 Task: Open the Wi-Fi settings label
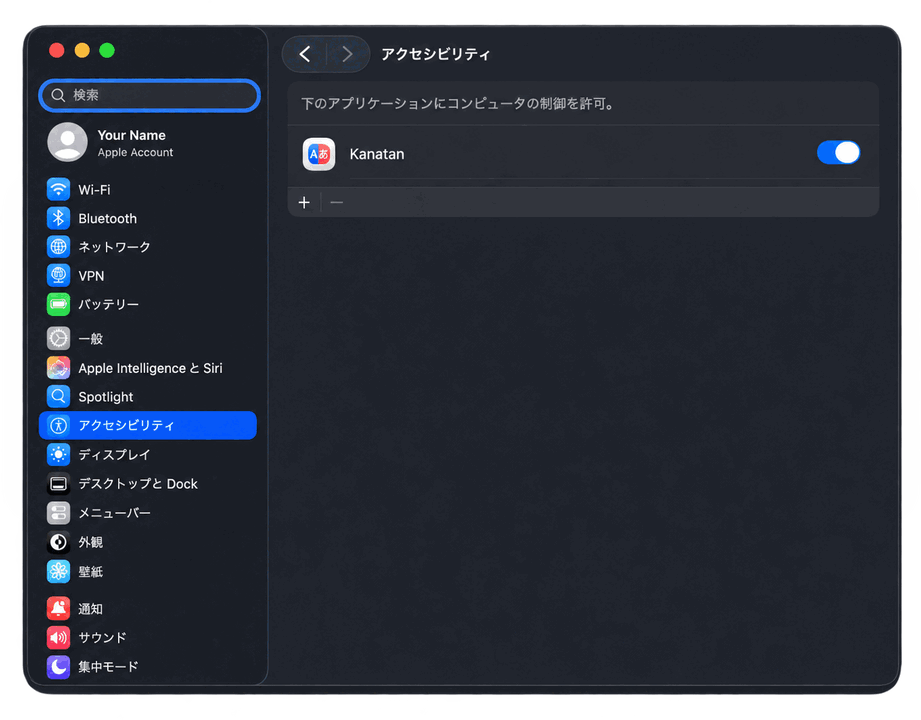[95, 190]
